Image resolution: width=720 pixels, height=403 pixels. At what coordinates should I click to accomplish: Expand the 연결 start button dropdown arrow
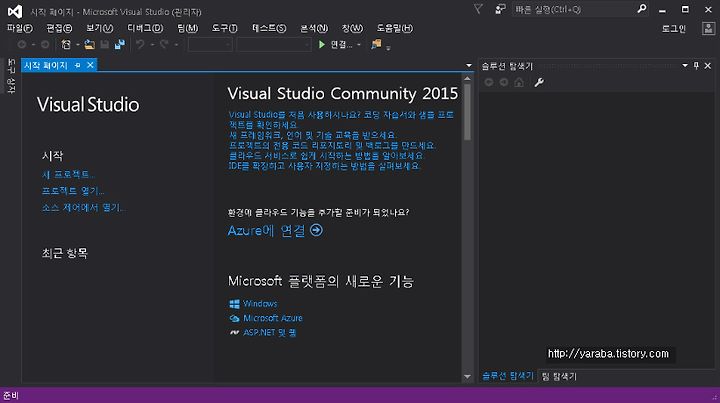coord(359,45)
